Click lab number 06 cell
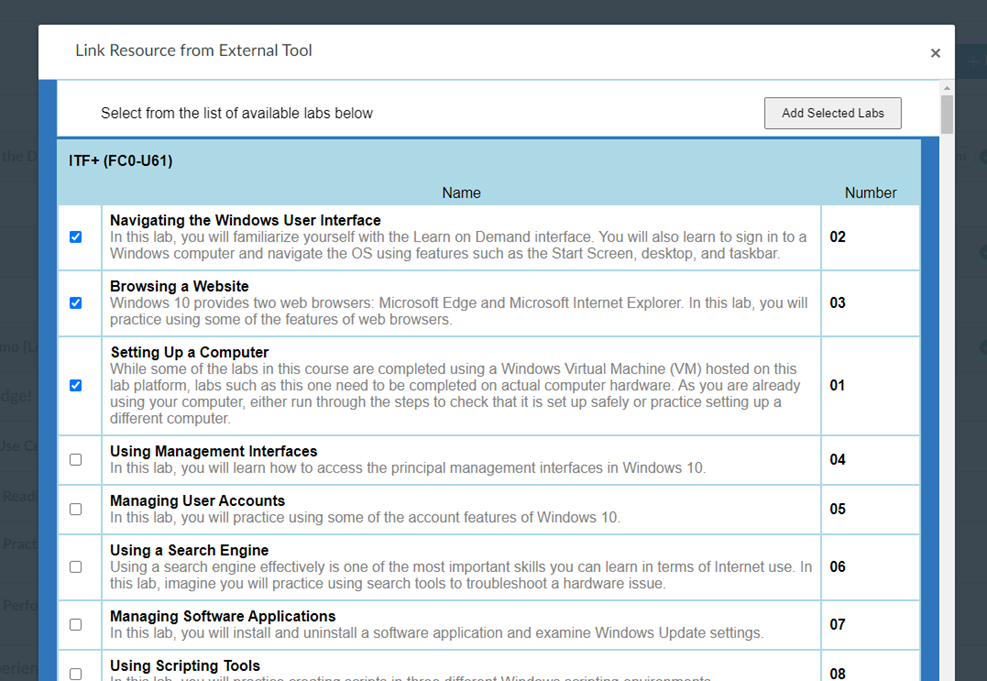Viewport: 987px width, 681px height. click(871, 567)
